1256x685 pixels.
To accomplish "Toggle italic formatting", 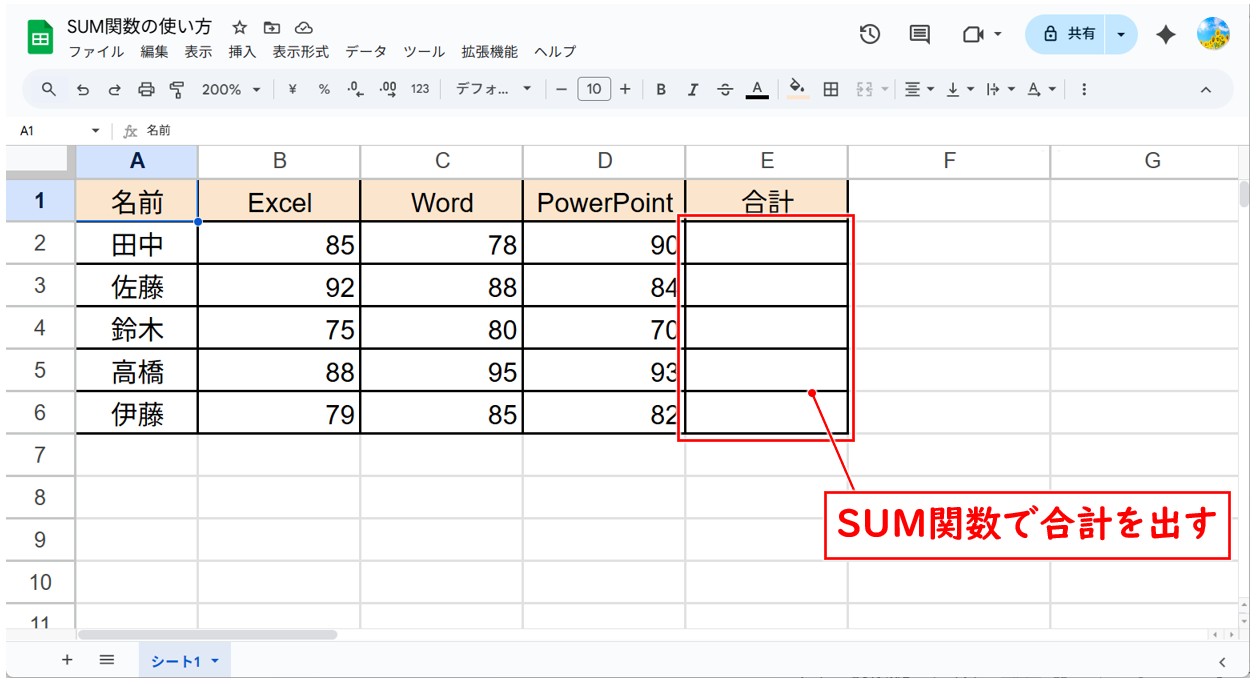I will coord(693,90).
